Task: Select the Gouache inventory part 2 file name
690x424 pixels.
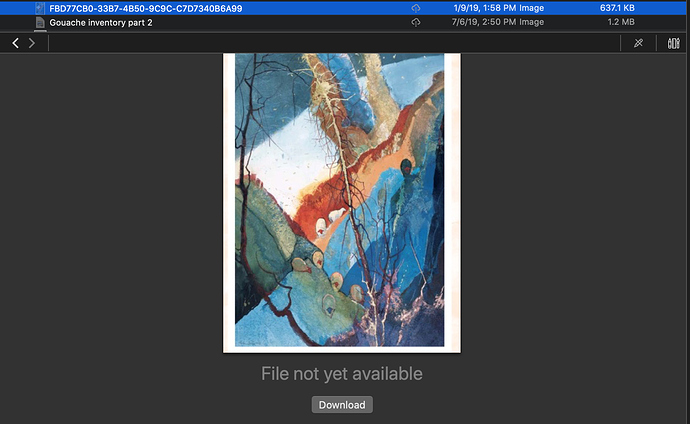Action: point(101,22)
